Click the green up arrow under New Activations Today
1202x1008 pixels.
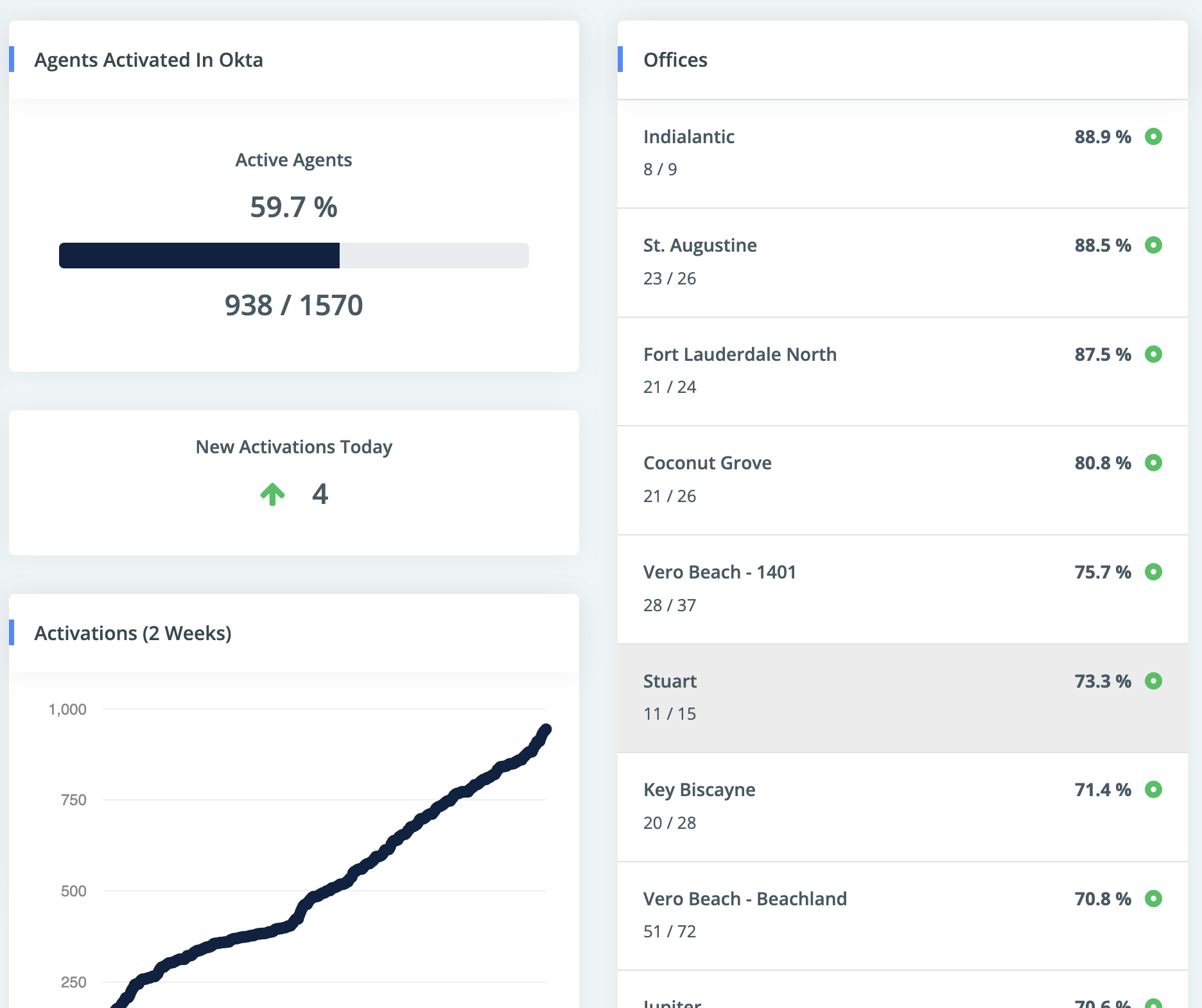pyautogui.click(x=272, y=494)
